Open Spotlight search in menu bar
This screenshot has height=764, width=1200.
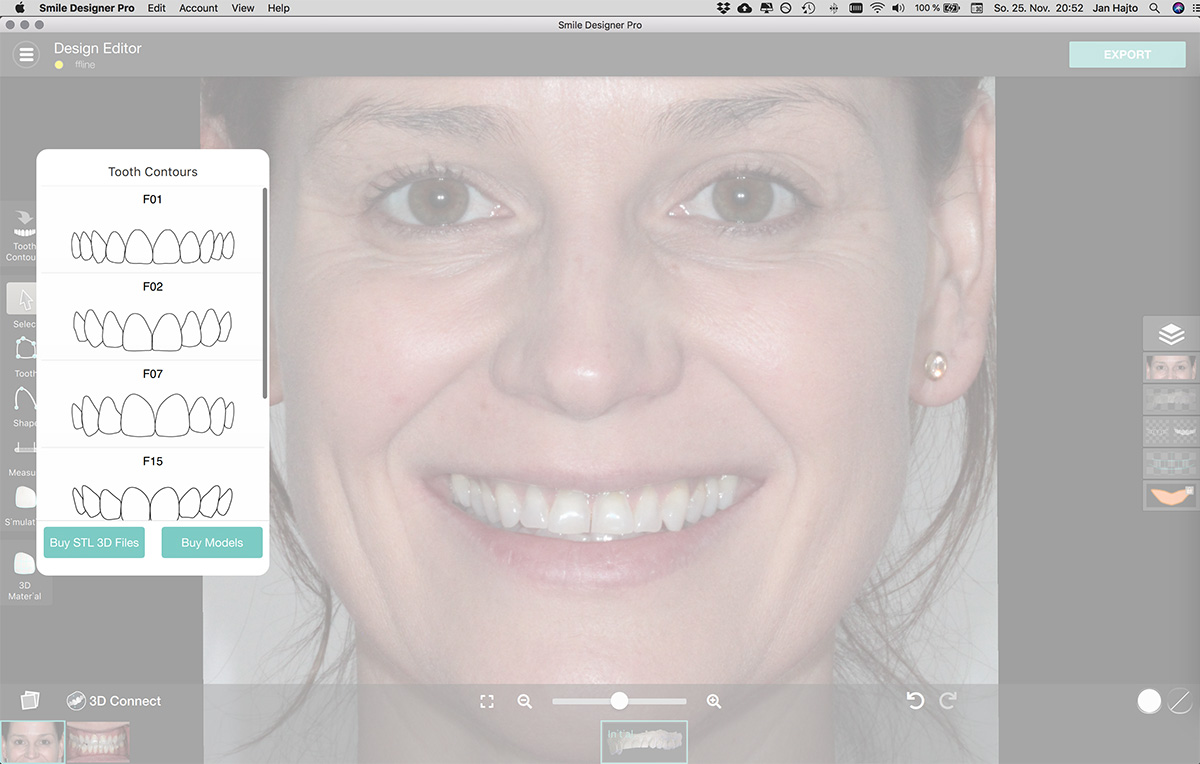pos(1155,8)
